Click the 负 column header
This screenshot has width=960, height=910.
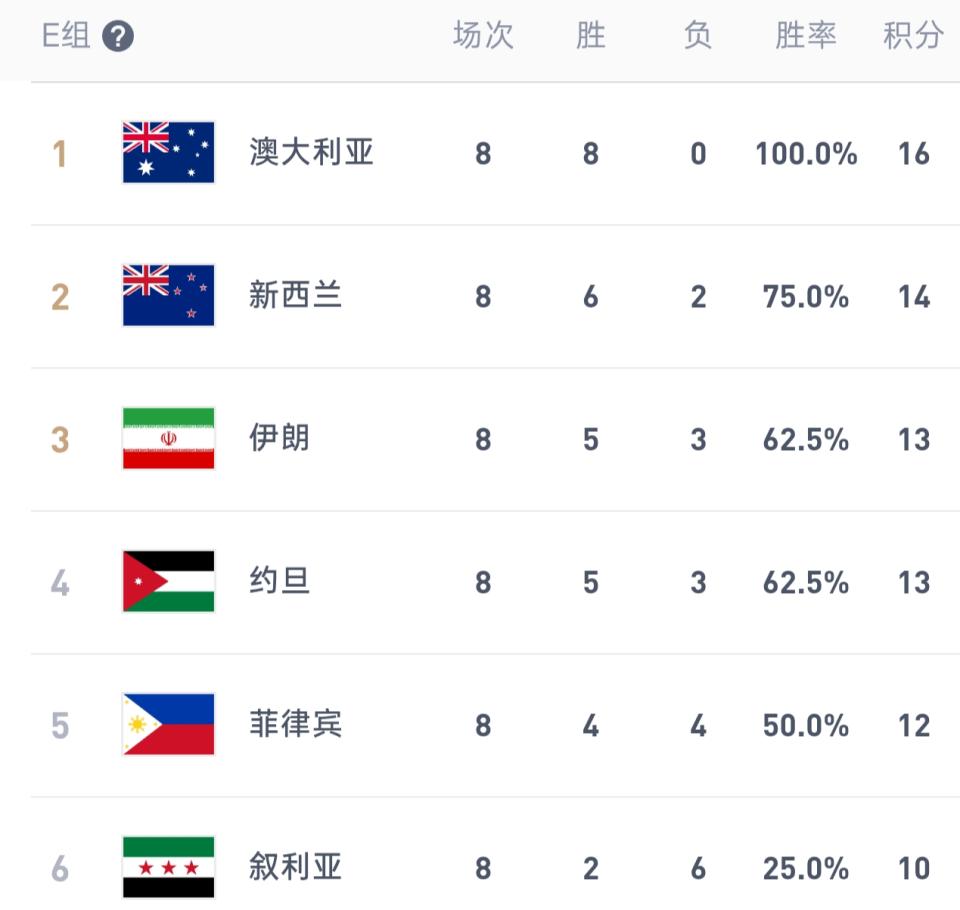click(698, 35)
